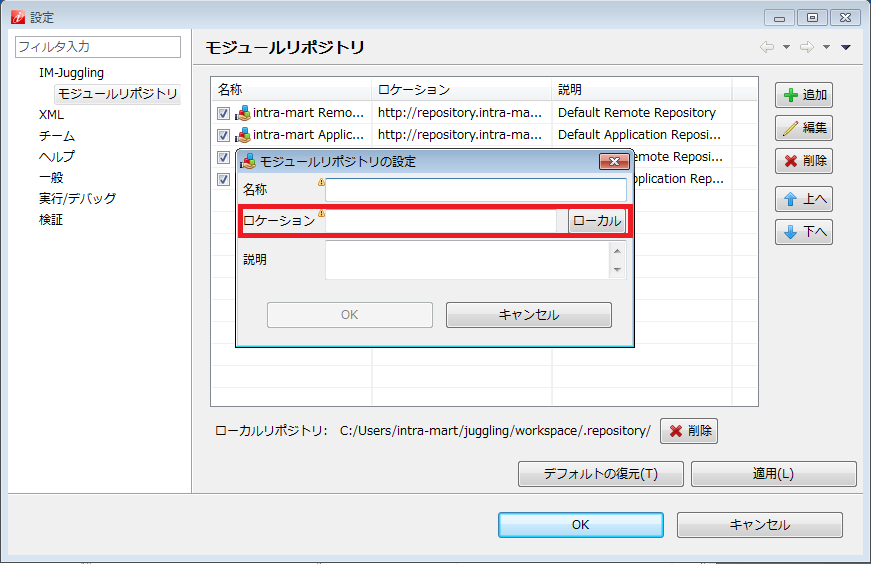Click the ロケーション column header
Screen dimensions: 871x564
pyautogui.click(x=462, y=89)
